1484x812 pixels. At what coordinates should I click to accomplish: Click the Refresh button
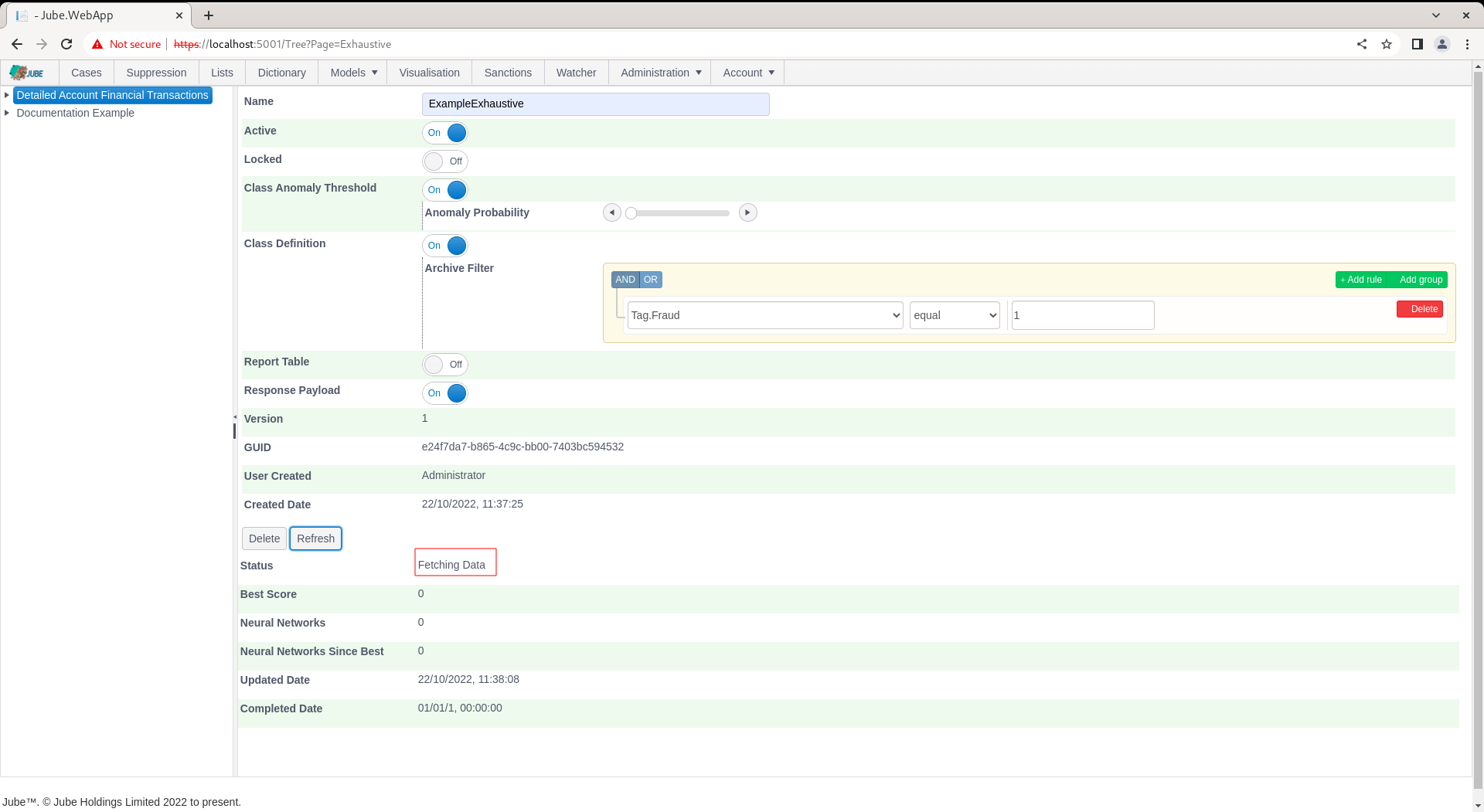(x=315, y=539)
